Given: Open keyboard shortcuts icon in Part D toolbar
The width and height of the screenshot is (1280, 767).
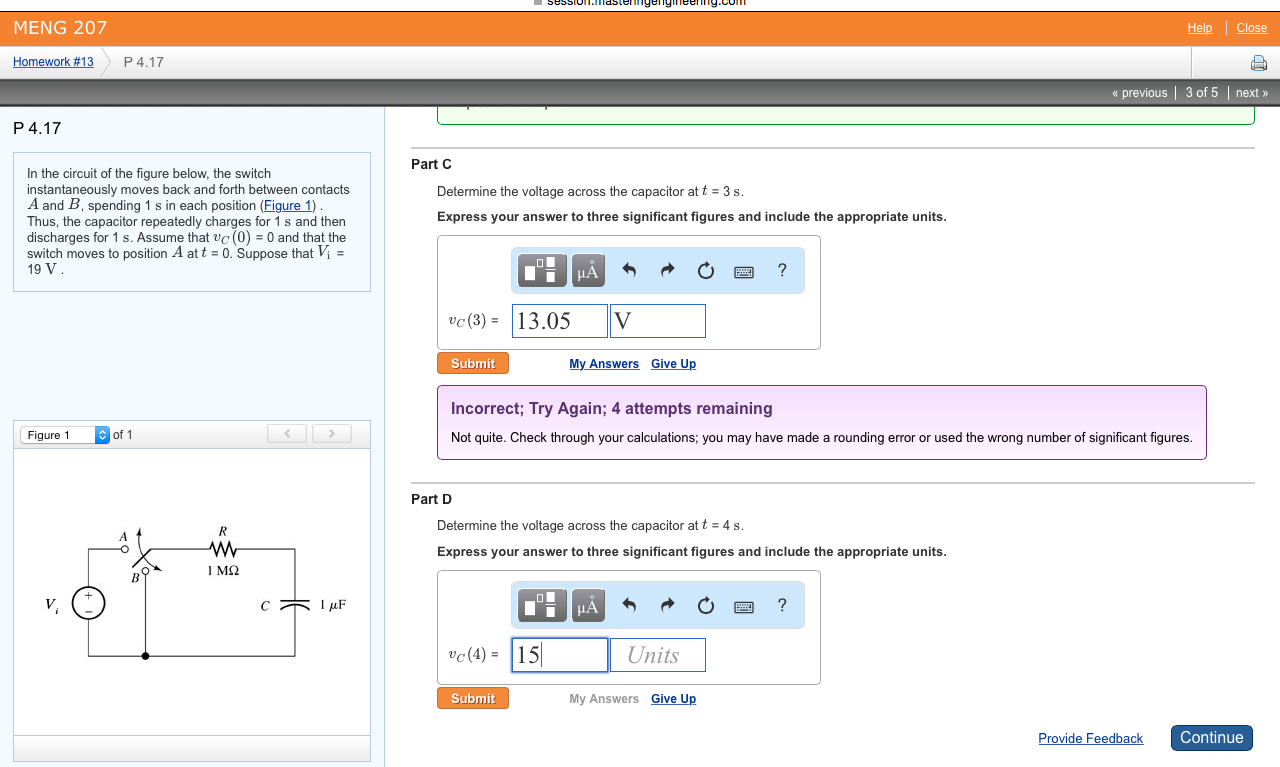Looking at the screenshot, I should click(x=744, y=606).
